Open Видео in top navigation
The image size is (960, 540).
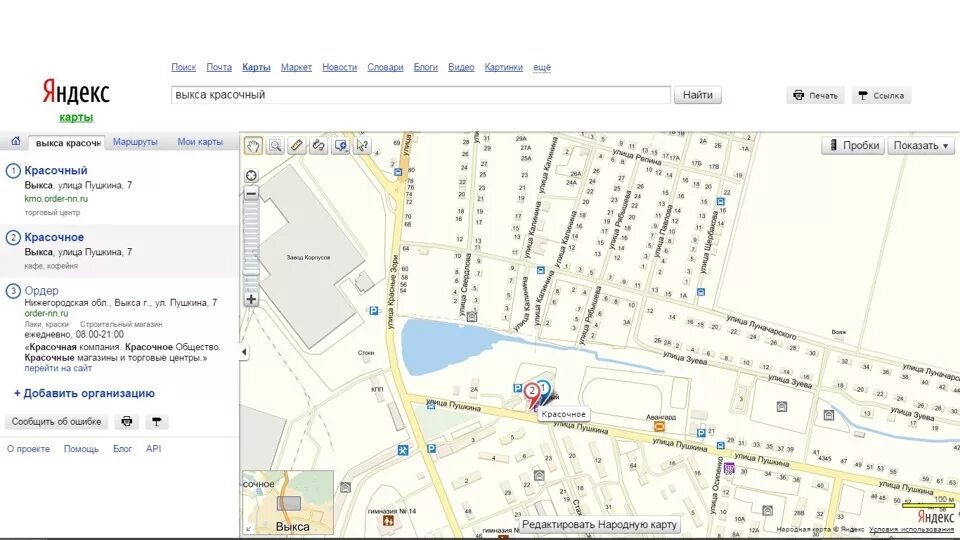(x=461, y=67)
